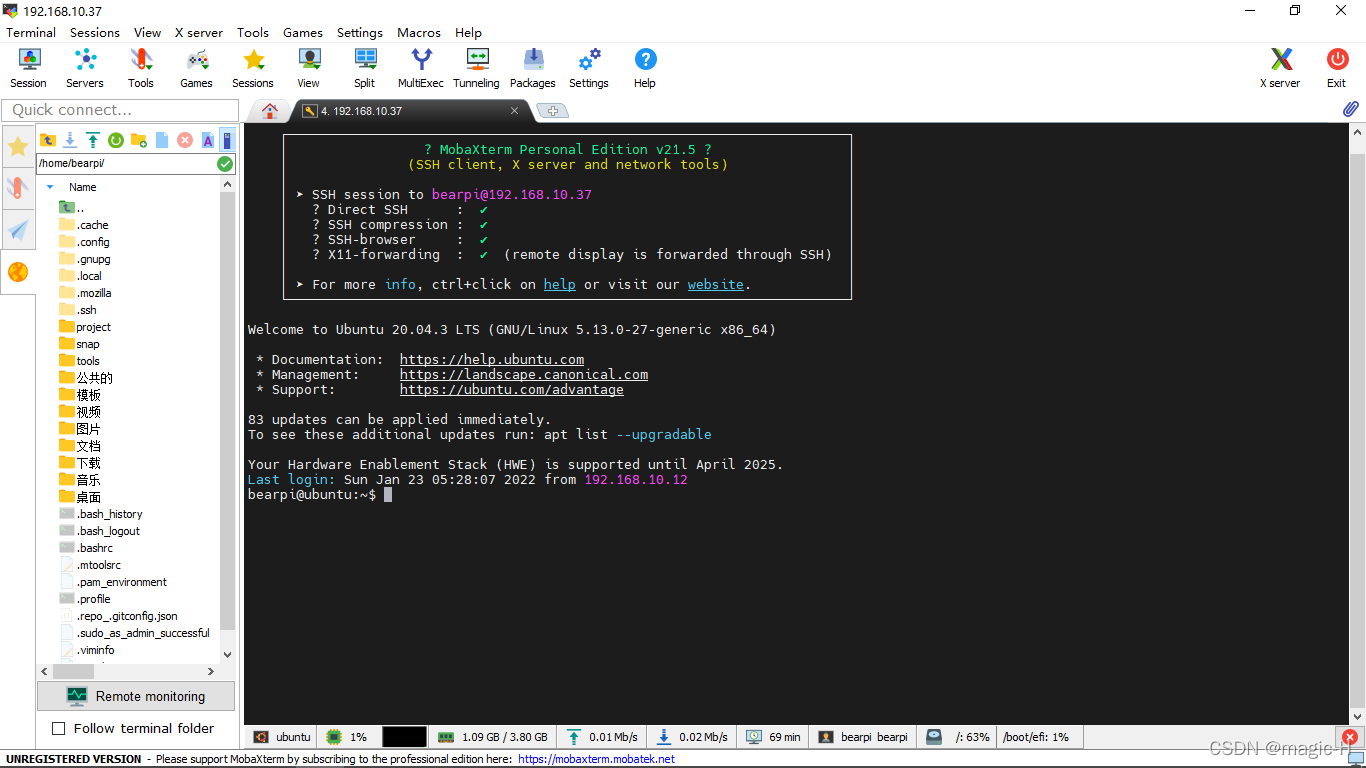The width and height of the screenshot is (1366, 768).
Task: Open the sidebar Tools knife tab
Action: pyautogui.click(x=18, y=188)
